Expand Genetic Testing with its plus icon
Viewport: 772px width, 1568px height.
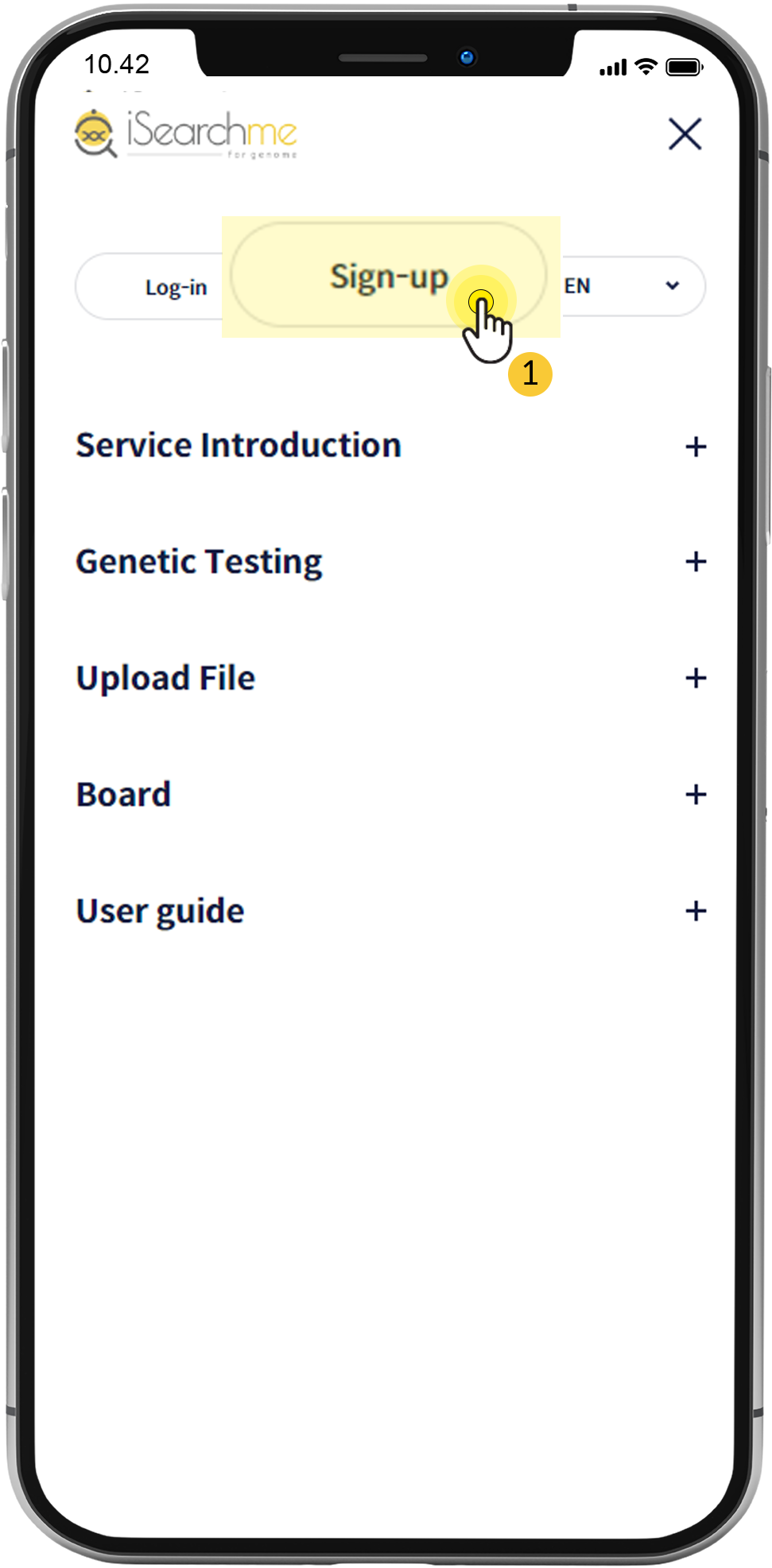tap(696, 562)
